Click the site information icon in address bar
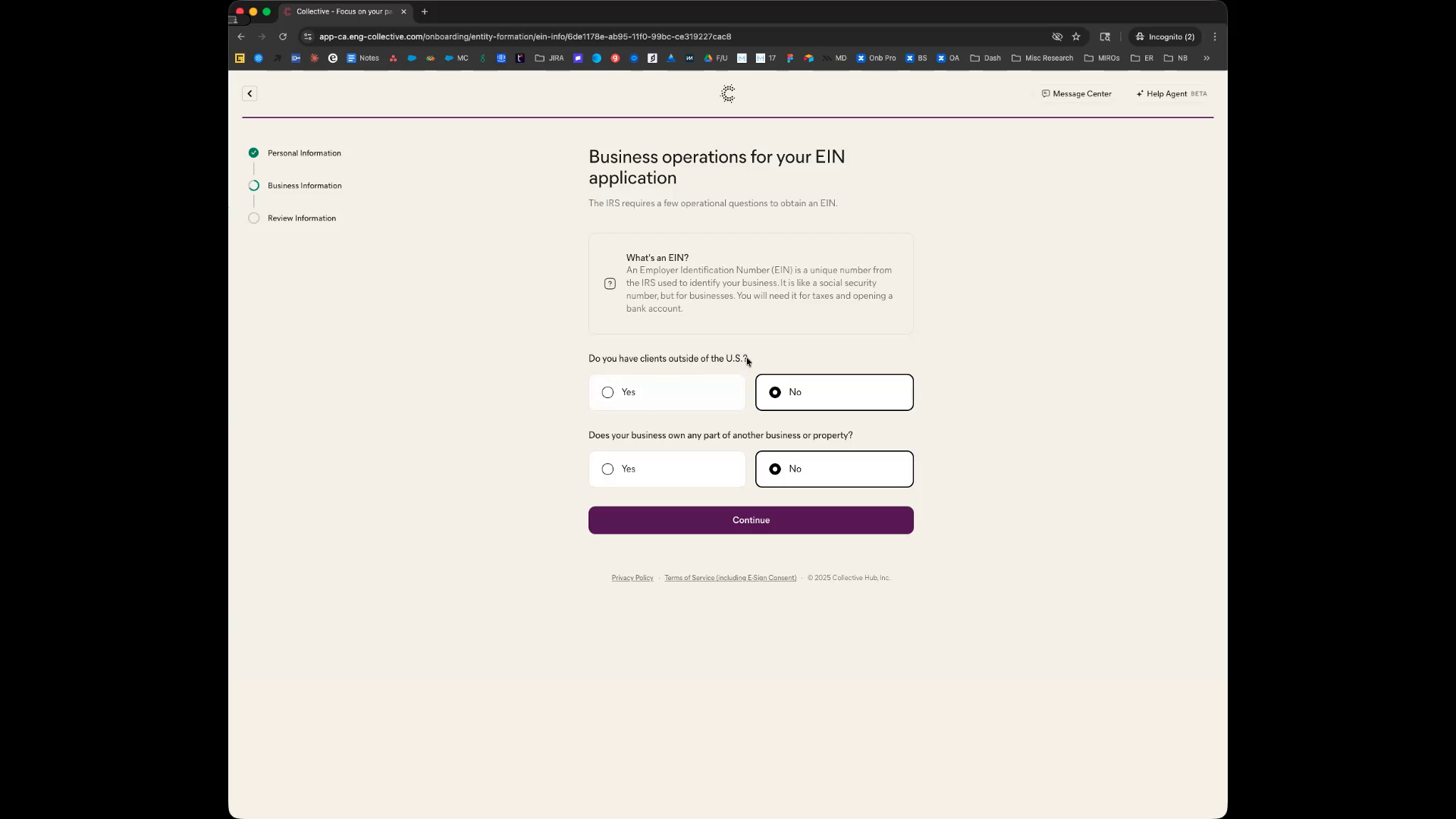Viewport: 1456px width, 819px height. [x=308, y=36]
